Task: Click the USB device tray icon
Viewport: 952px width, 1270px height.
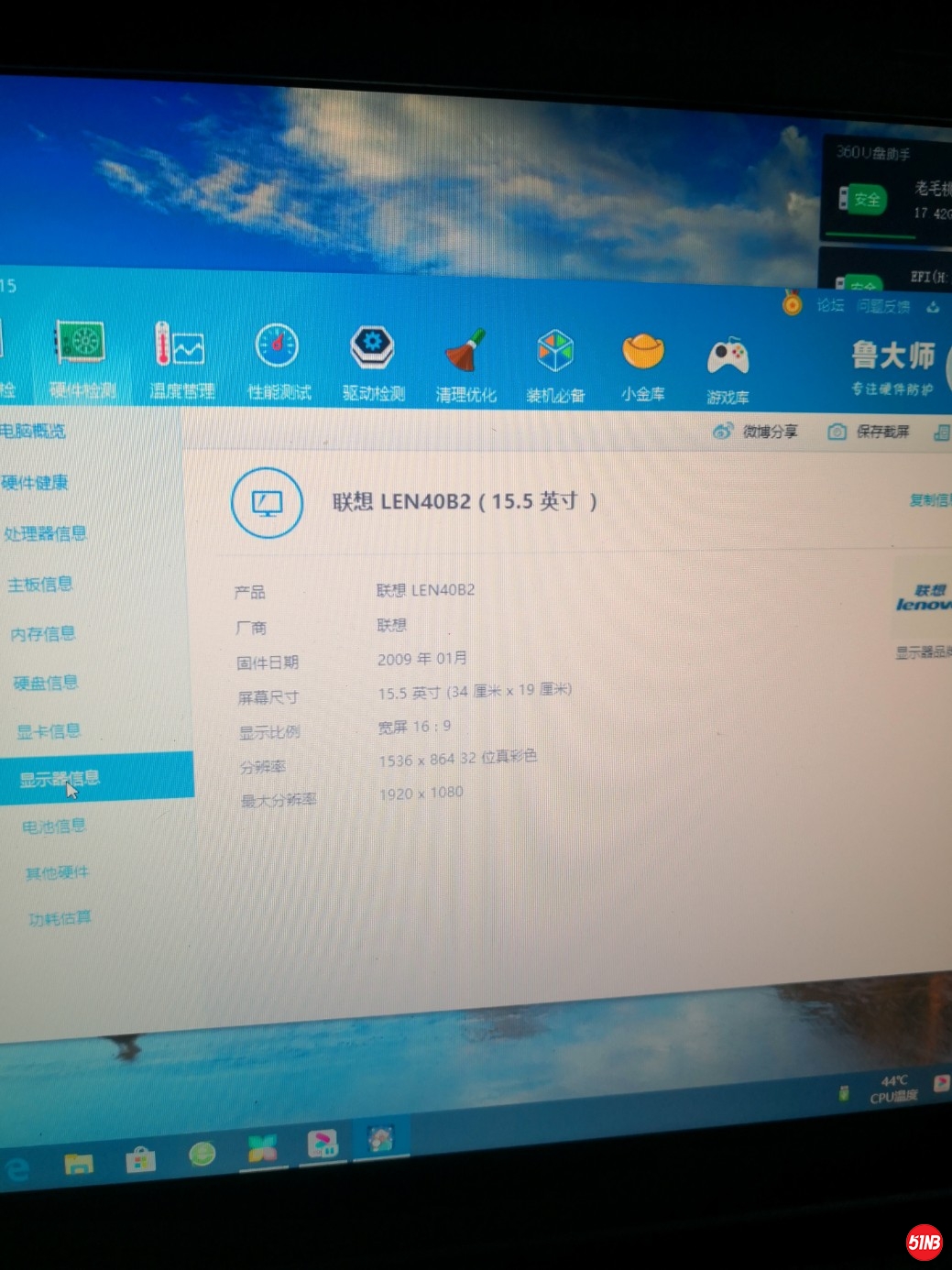Action: click(844, 1093)
